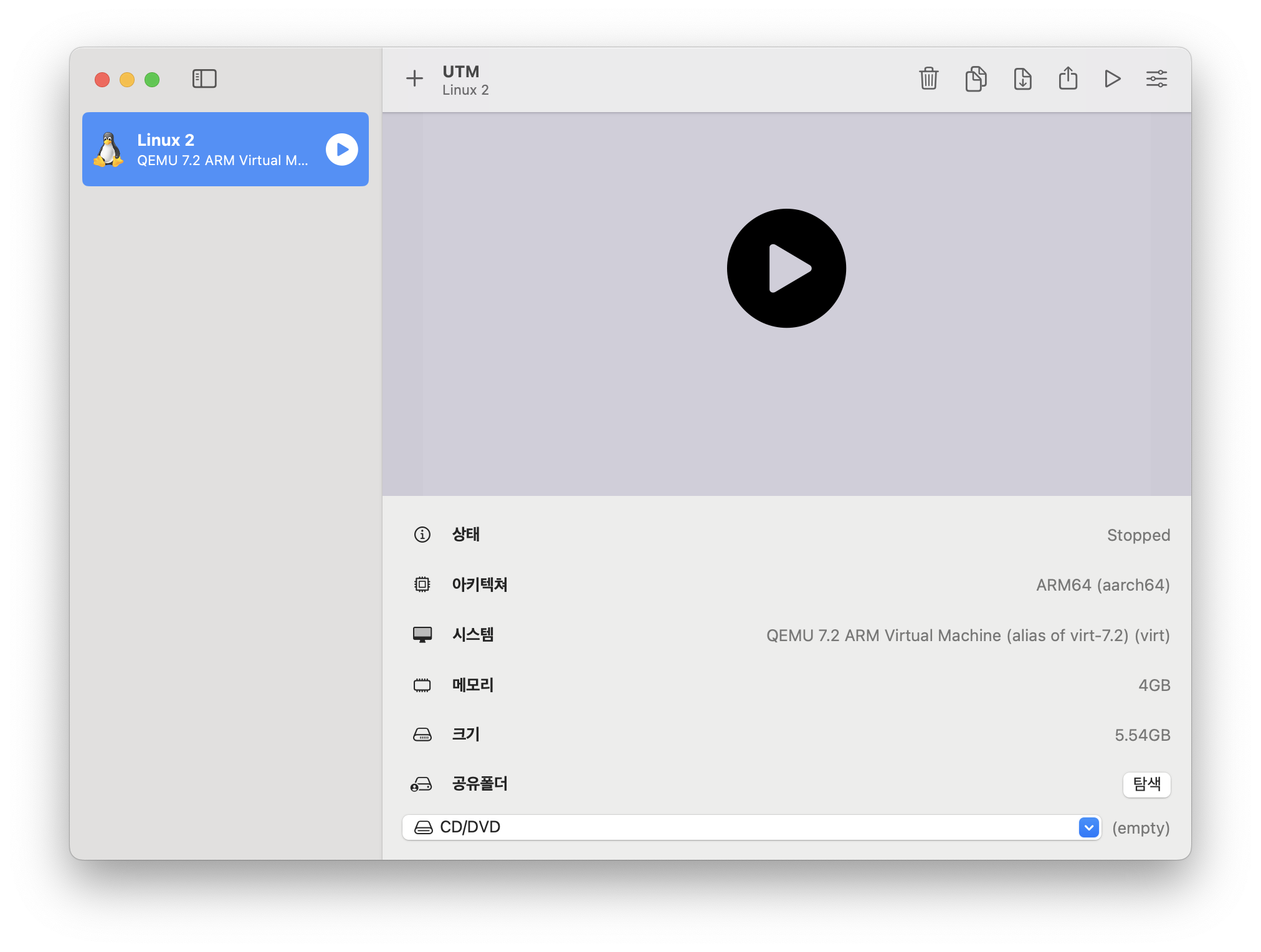This screenshot has height=952, width=1261.
Task: Expand the CD/DVD dropdown arrow
Action: pyautogui.click(x=1088, y=827)
